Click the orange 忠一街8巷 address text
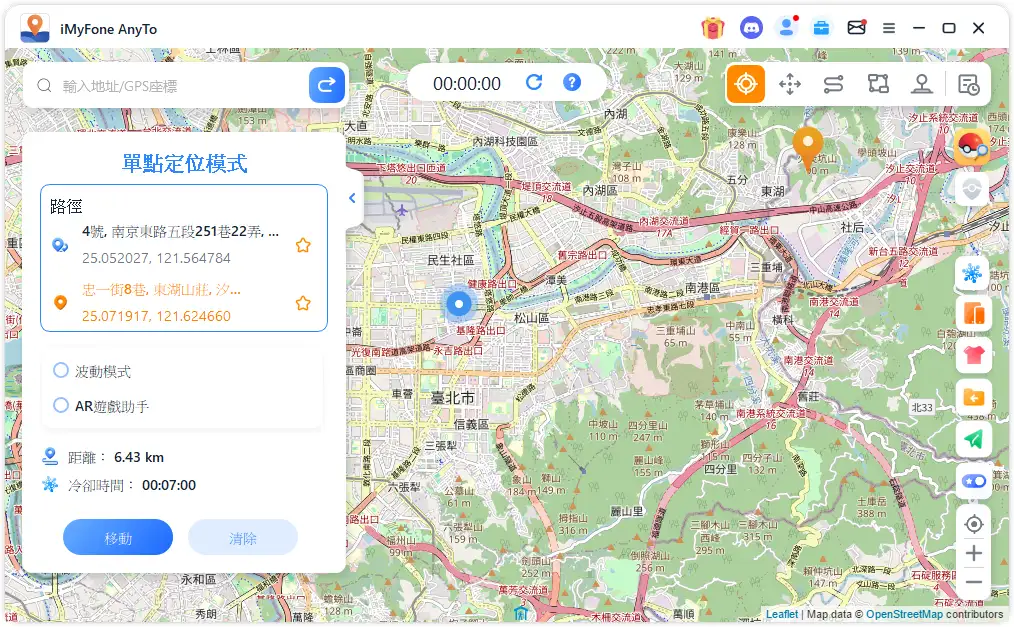 (x=162, y=290)
